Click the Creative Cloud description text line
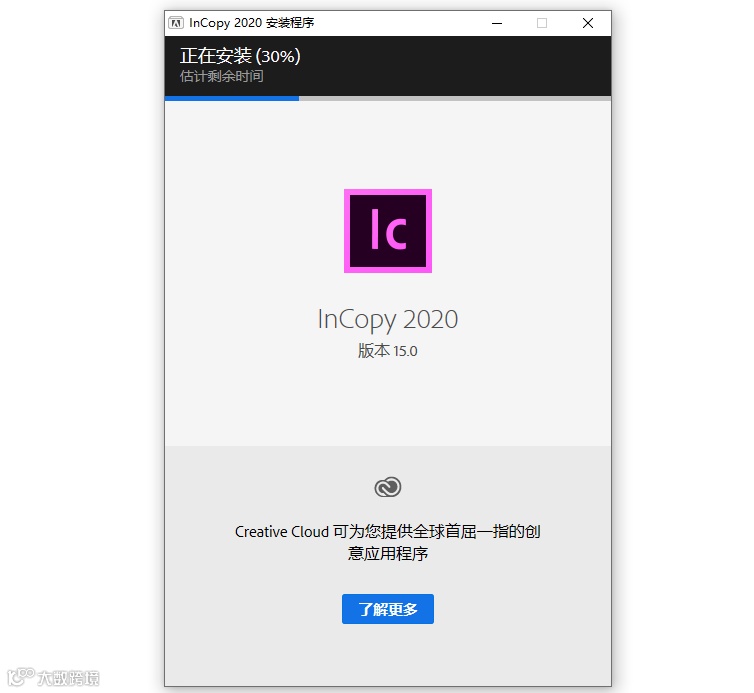The image size is (754, 693). point(388,531)
